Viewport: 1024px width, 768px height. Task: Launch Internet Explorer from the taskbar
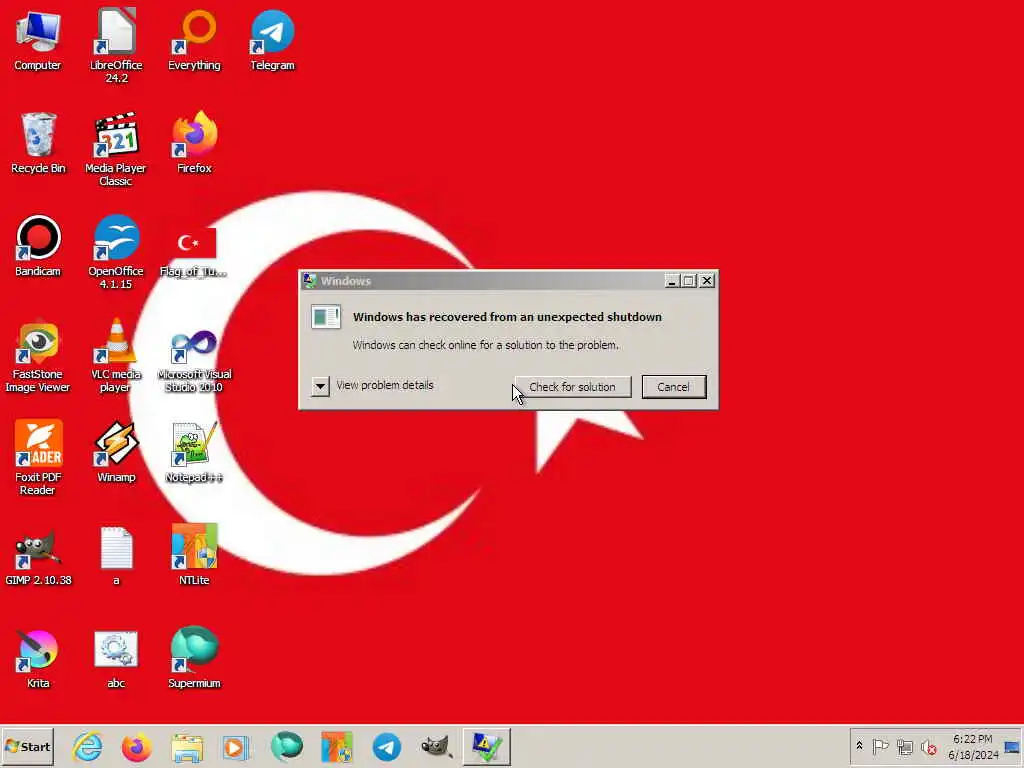click(x=88, y=747)
